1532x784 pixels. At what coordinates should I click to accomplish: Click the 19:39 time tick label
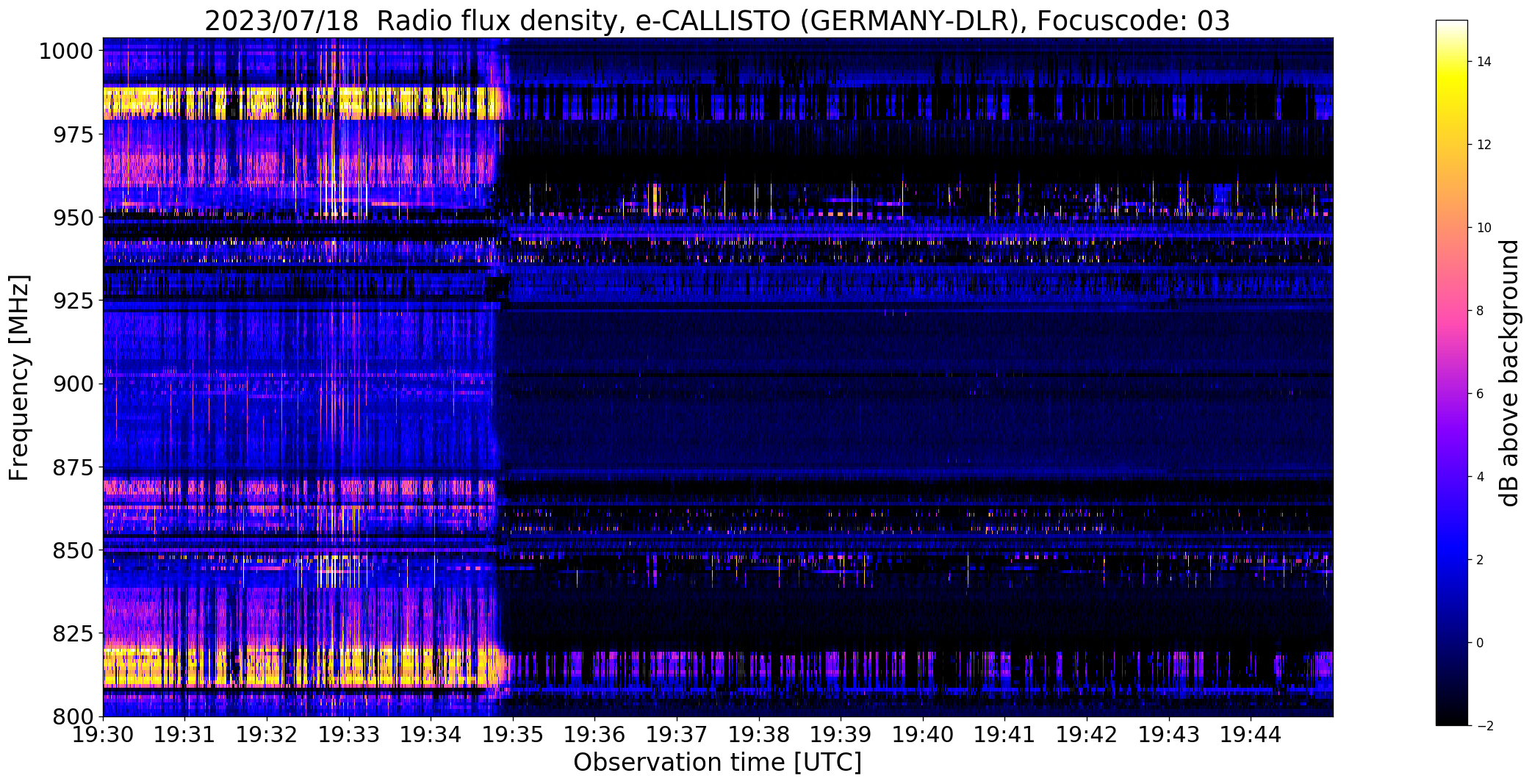click(841, 734)
